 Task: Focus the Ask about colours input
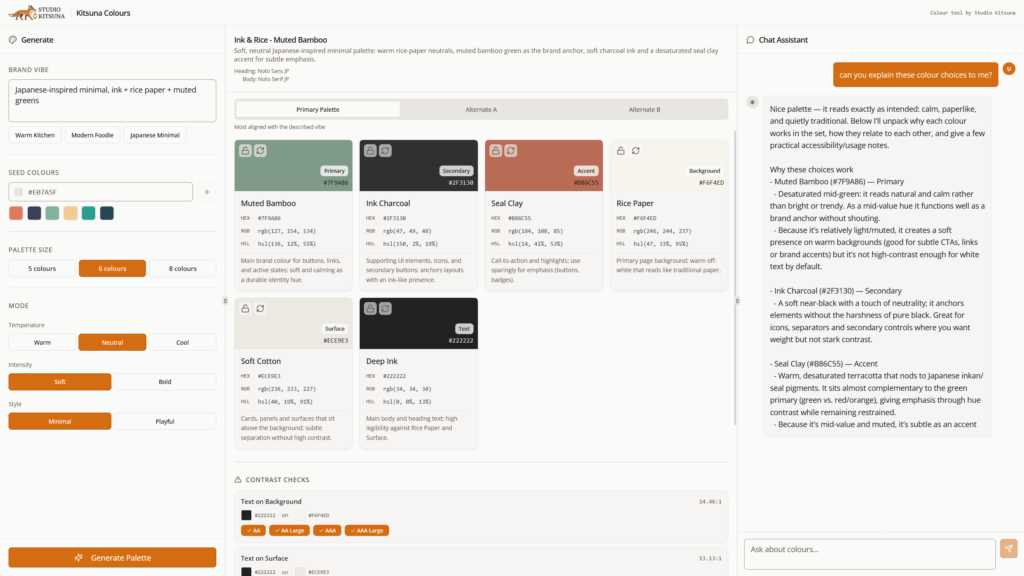pyautogui.click(x=868, y=549)
